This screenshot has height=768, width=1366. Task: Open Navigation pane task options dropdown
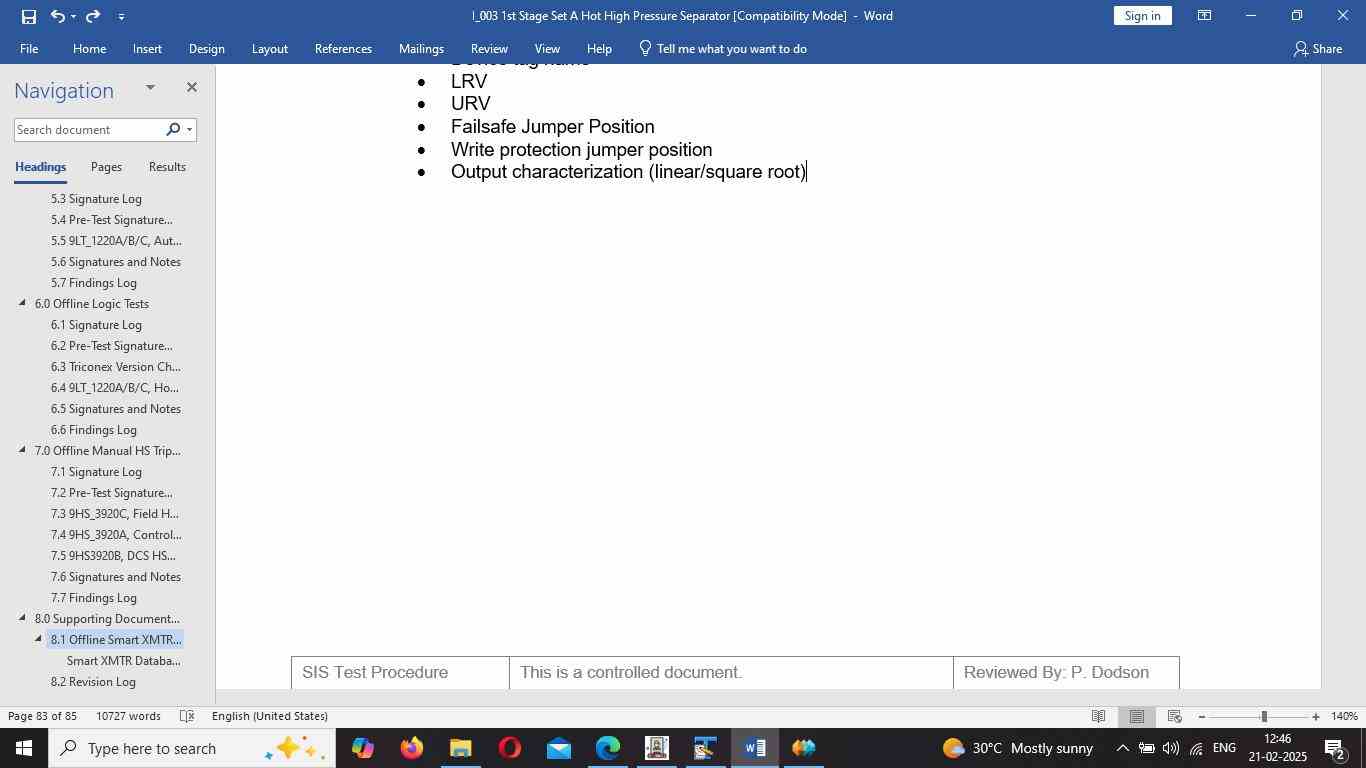coord(150,88)
